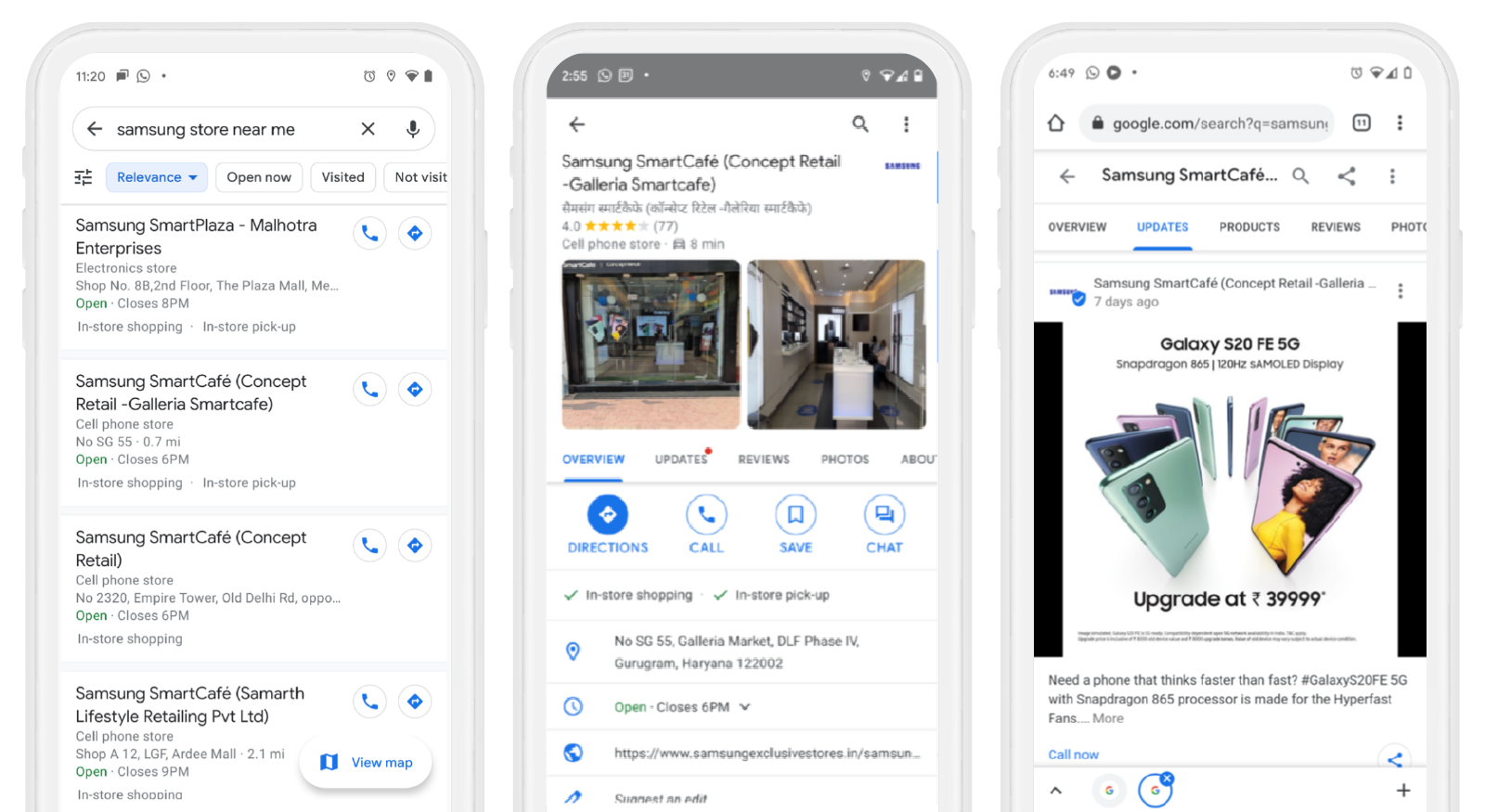Tap the Directions round button
The height and width of the screenshot is (812, 1485).
pos(608,514)
